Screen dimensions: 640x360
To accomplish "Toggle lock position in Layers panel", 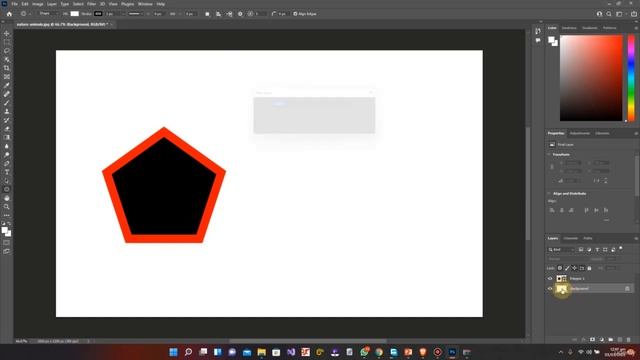I will pos(574,268).
